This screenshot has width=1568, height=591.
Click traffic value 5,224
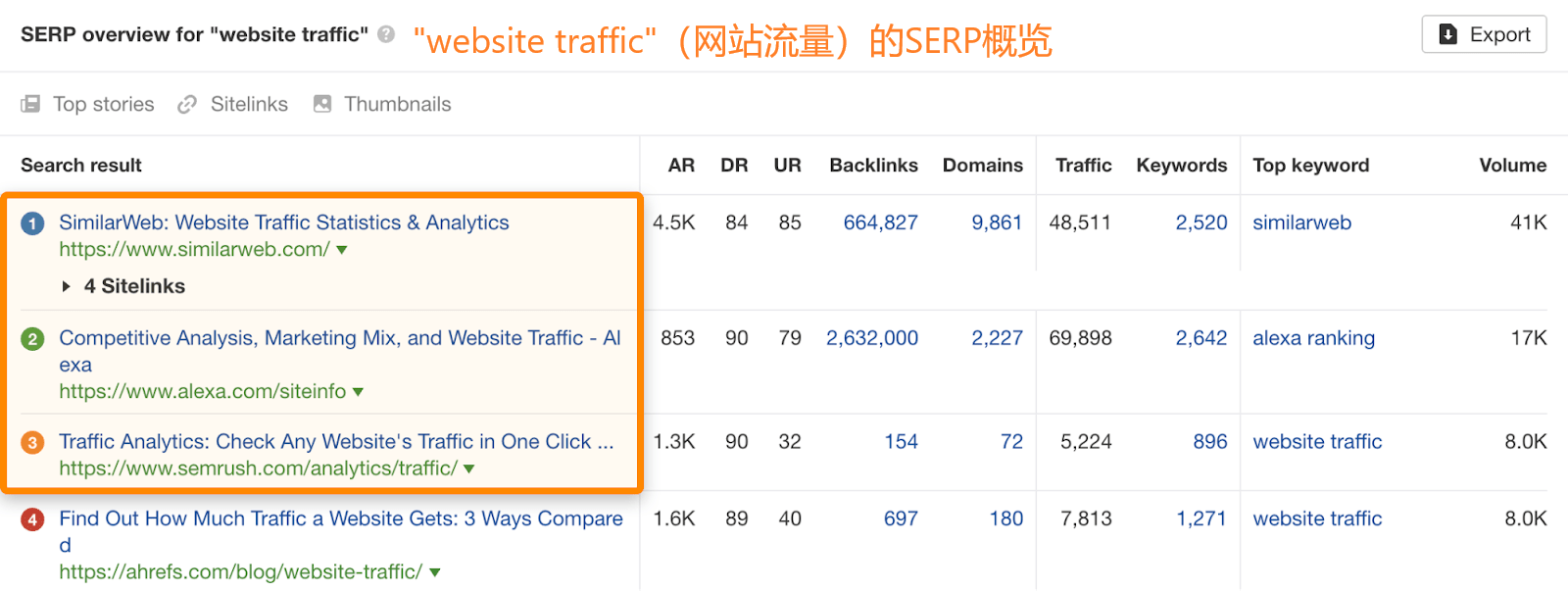pos(1086,442)
